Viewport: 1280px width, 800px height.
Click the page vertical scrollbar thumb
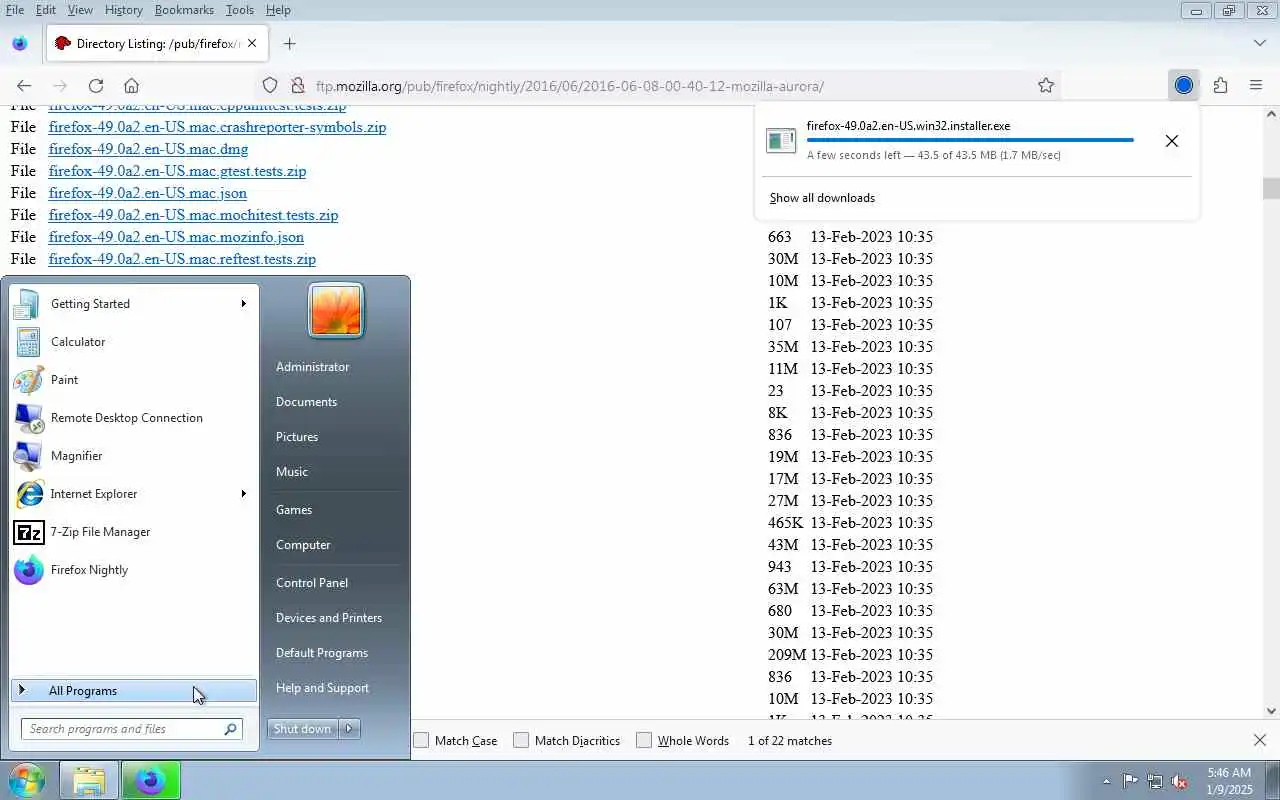[x=1271, y=189]
